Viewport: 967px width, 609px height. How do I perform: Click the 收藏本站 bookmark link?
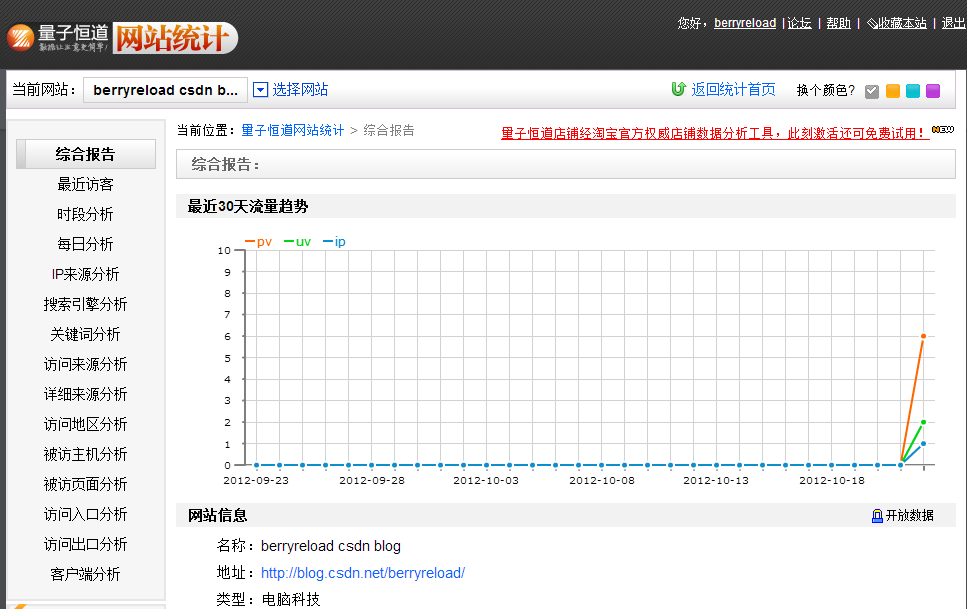(902, 23)
